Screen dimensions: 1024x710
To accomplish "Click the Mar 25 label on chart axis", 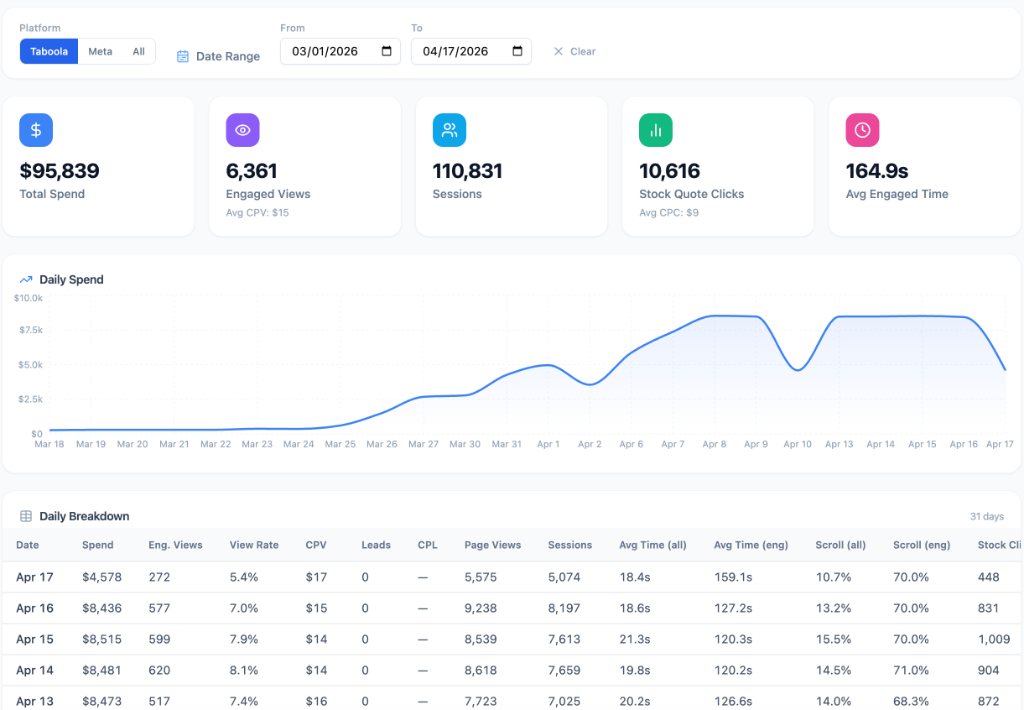I will coord(340,444).
